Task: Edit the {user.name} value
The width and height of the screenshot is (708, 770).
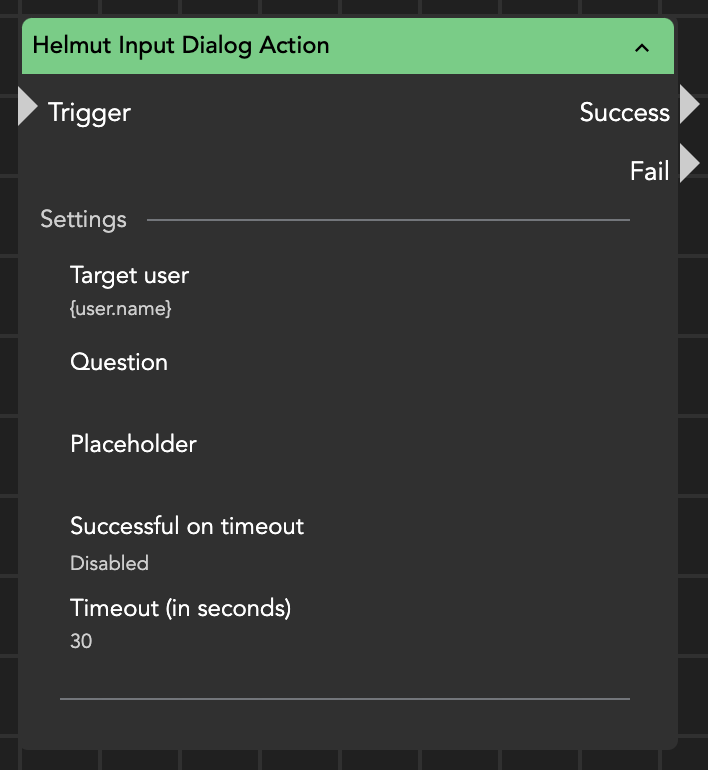Action: coord(121,309)
